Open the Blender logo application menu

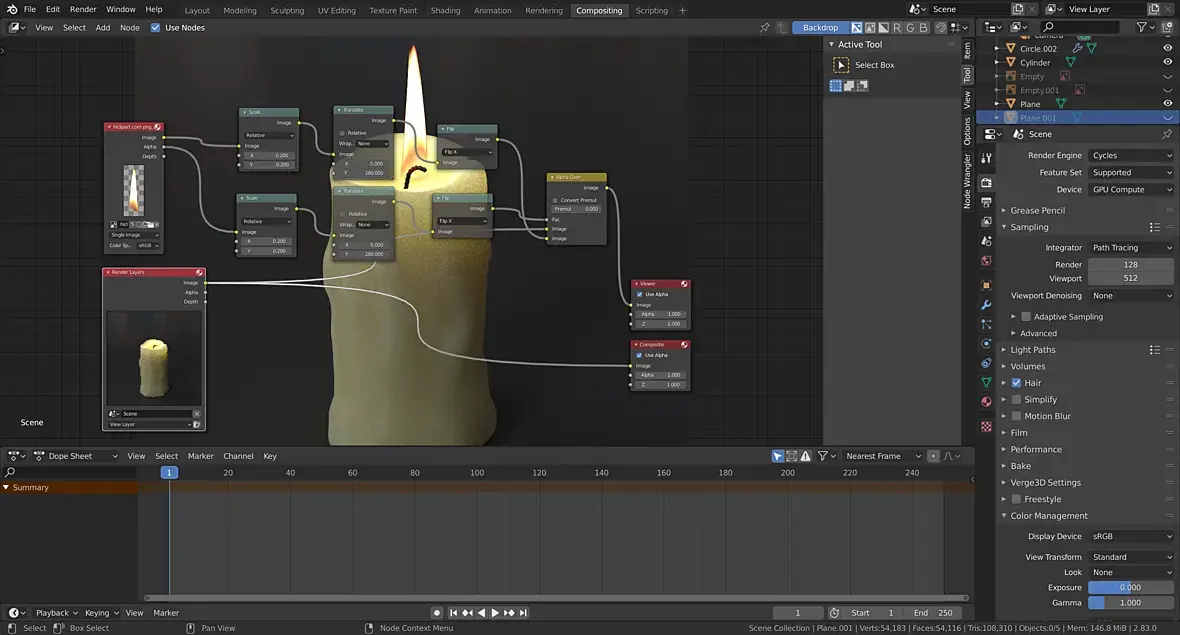coord(11,9)
